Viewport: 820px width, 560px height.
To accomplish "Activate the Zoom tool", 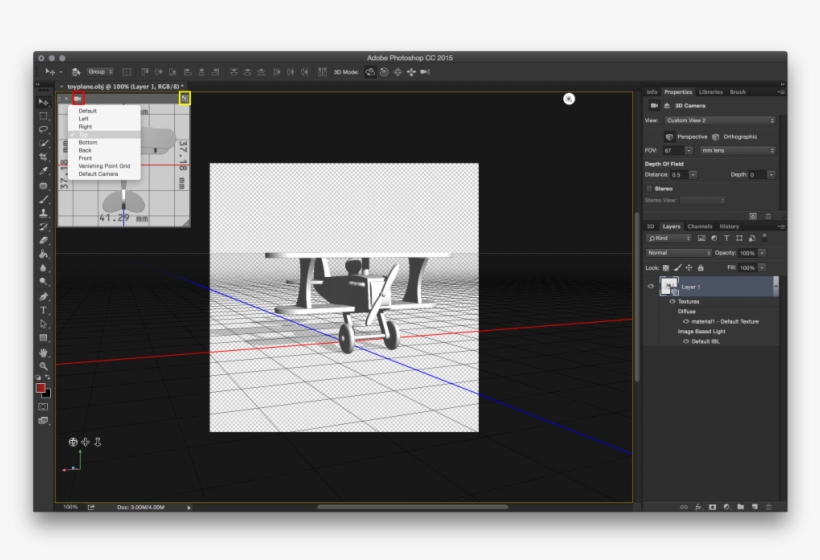I will [43, 366].
